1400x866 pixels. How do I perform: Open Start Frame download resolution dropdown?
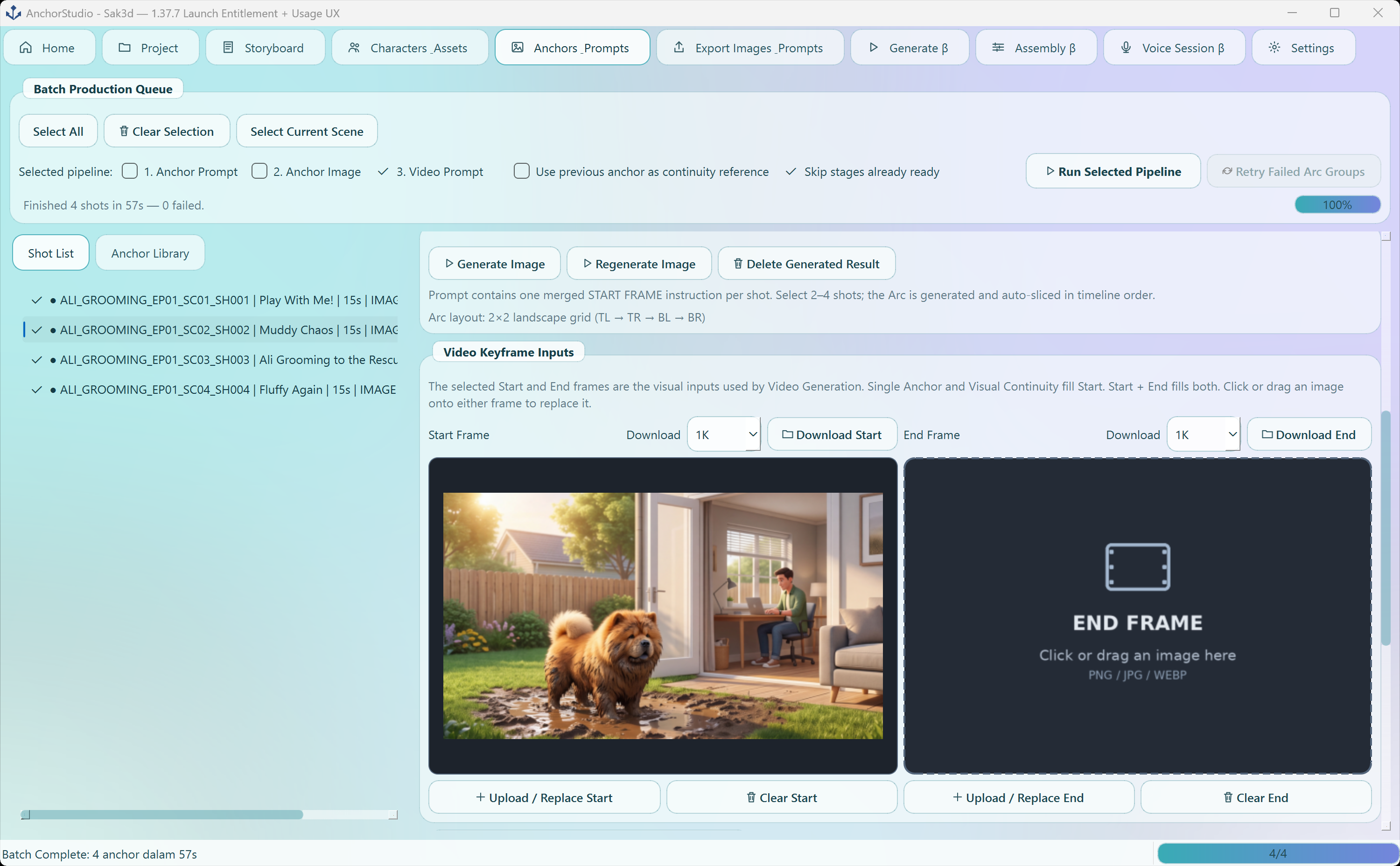[724, 435]
